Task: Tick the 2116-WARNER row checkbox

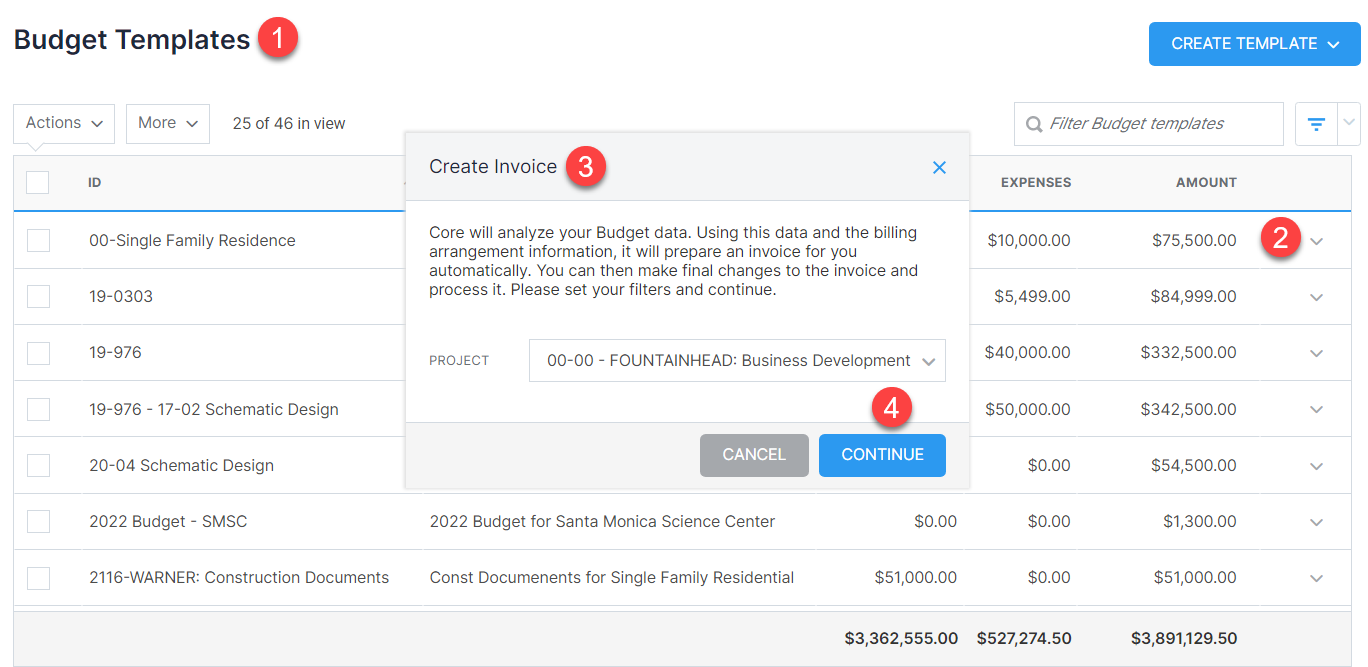Action: point(38,578)
